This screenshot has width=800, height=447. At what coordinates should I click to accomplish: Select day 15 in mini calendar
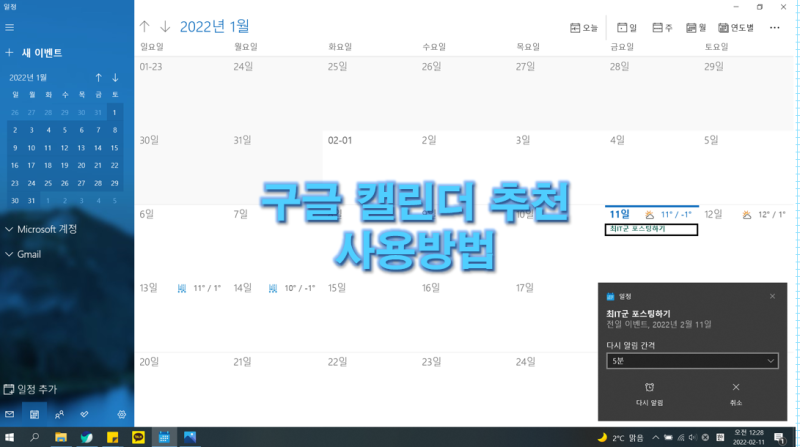click(114, 148)
